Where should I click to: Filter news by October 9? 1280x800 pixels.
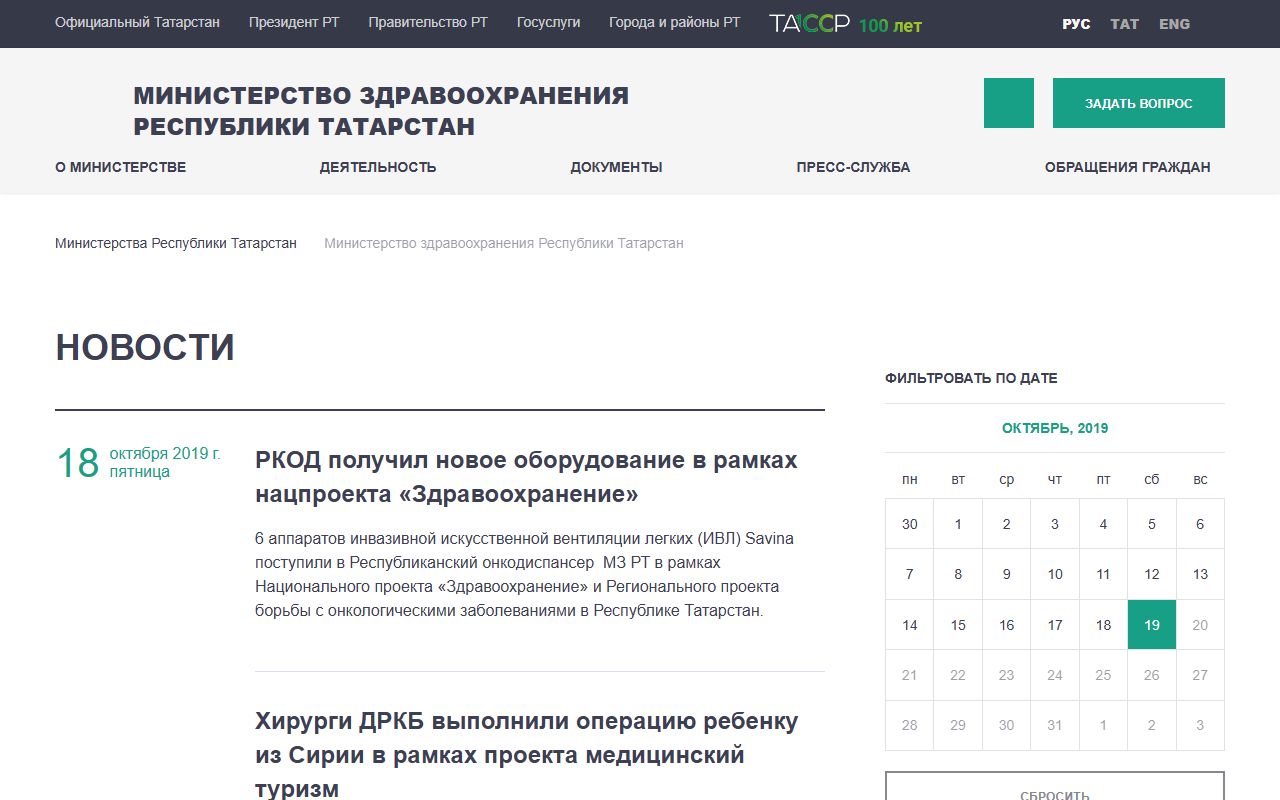[x=1006, y=574]
